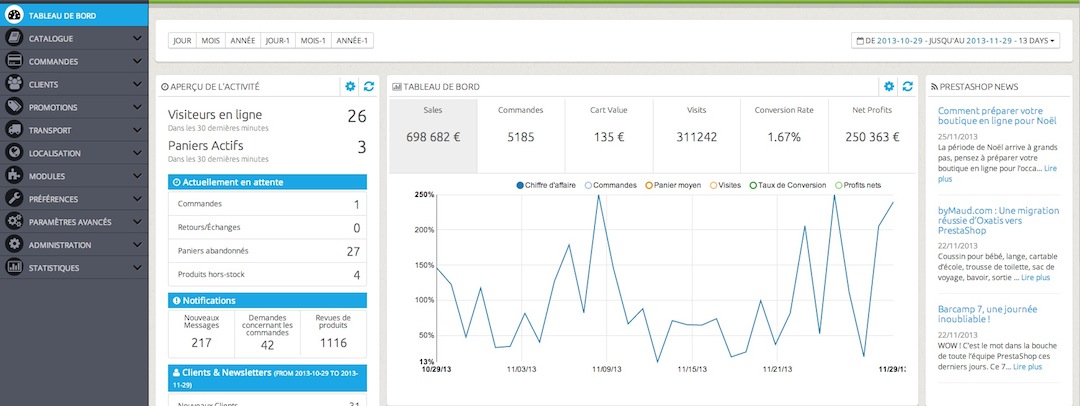The image size is (1080, 406).
Task: Select the Commandes metric tab showing 5185
Action: point(521,136)
